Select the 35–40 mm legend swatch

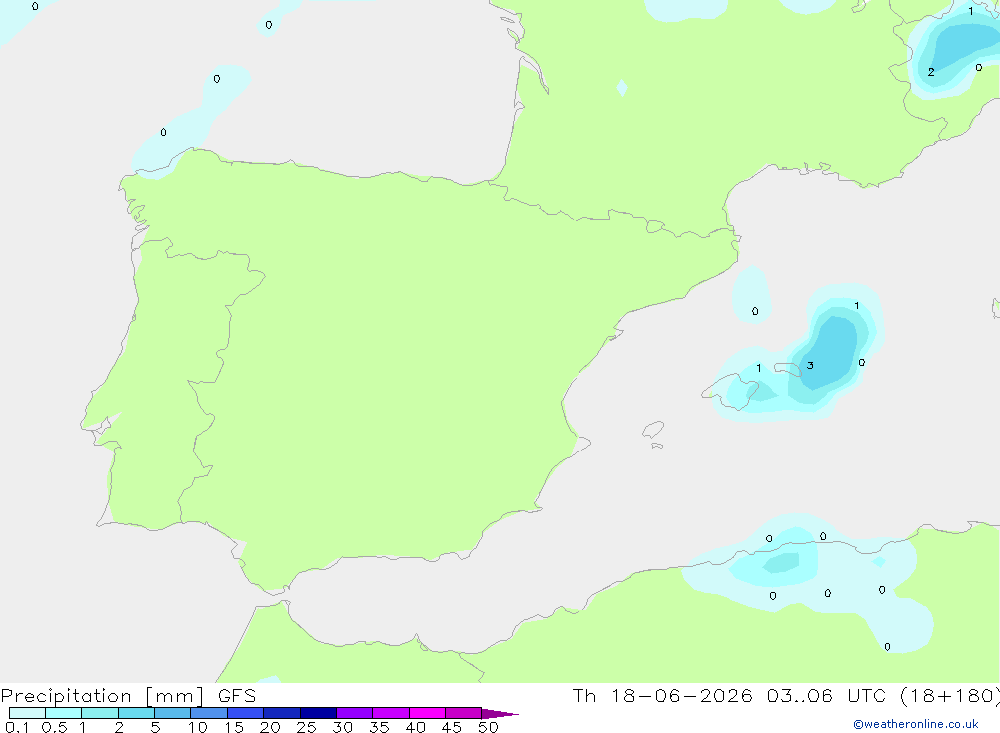[391, 713]
